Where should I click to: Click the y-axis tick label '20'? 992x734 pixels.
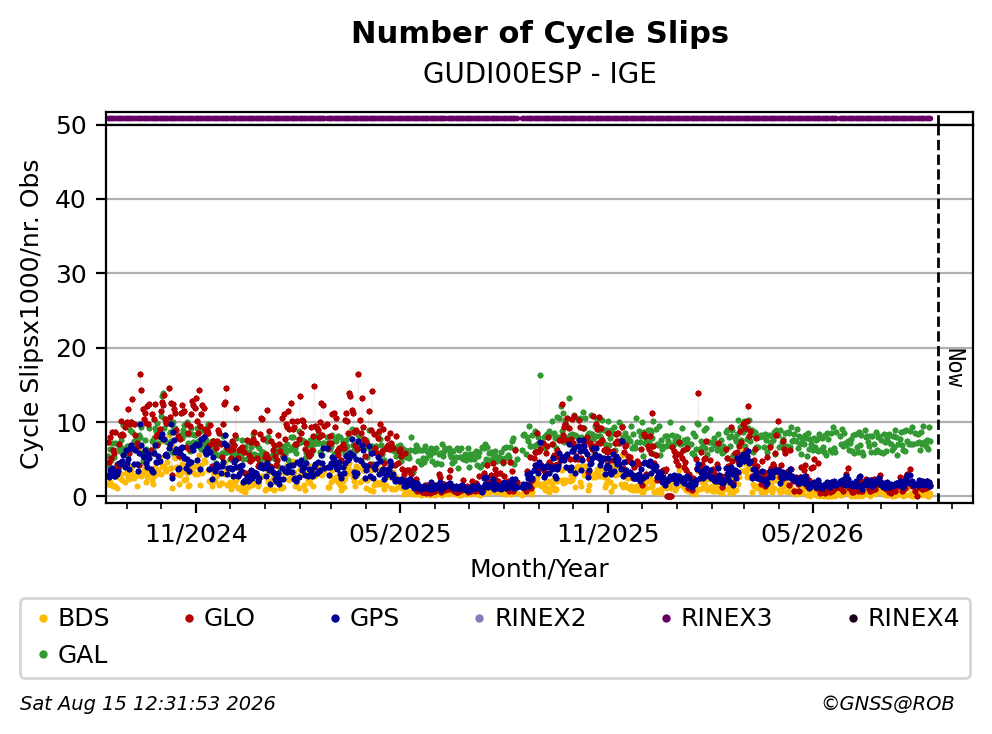[71, 349]
